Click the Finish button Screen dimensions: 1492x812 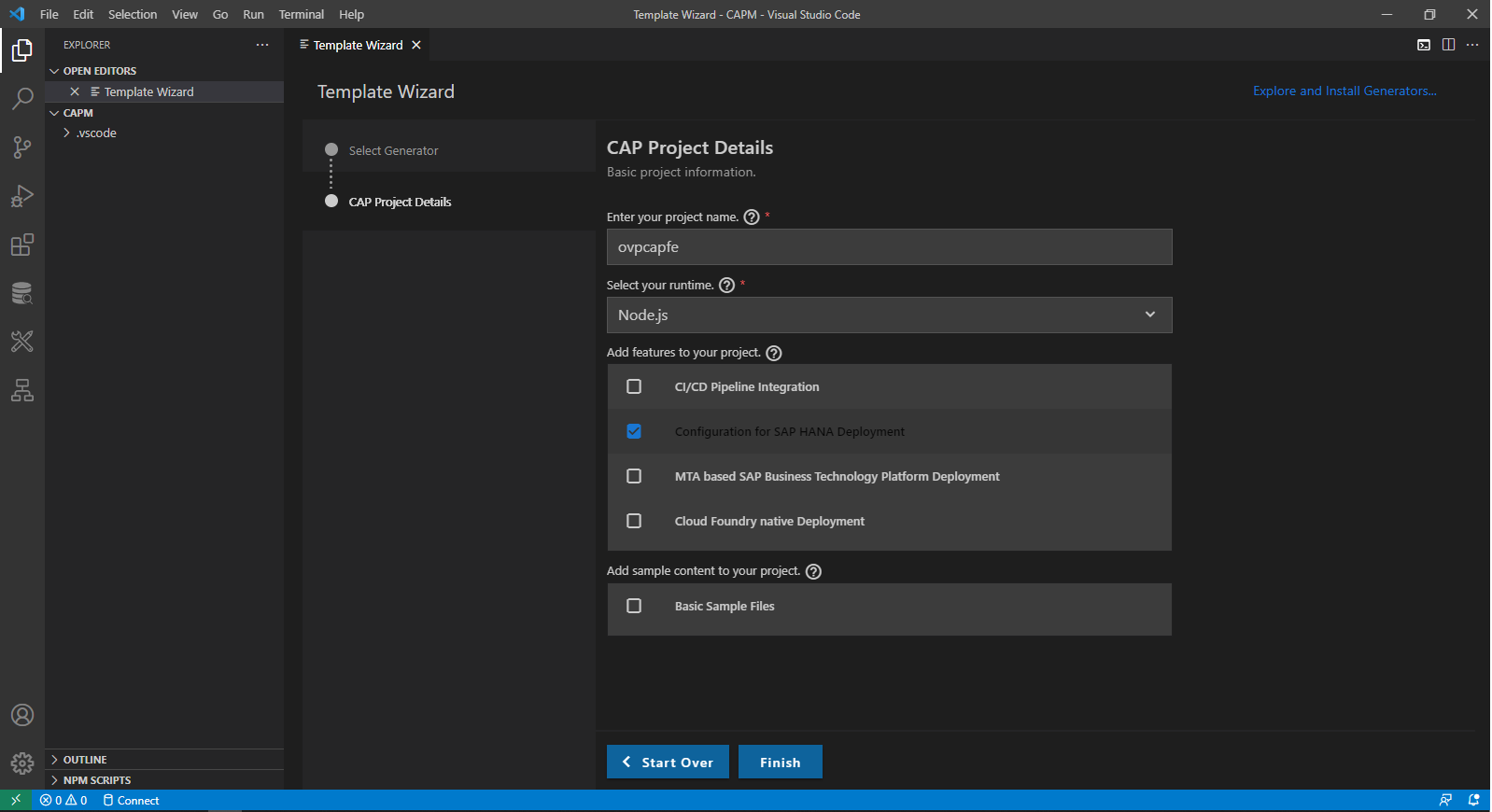780,763
